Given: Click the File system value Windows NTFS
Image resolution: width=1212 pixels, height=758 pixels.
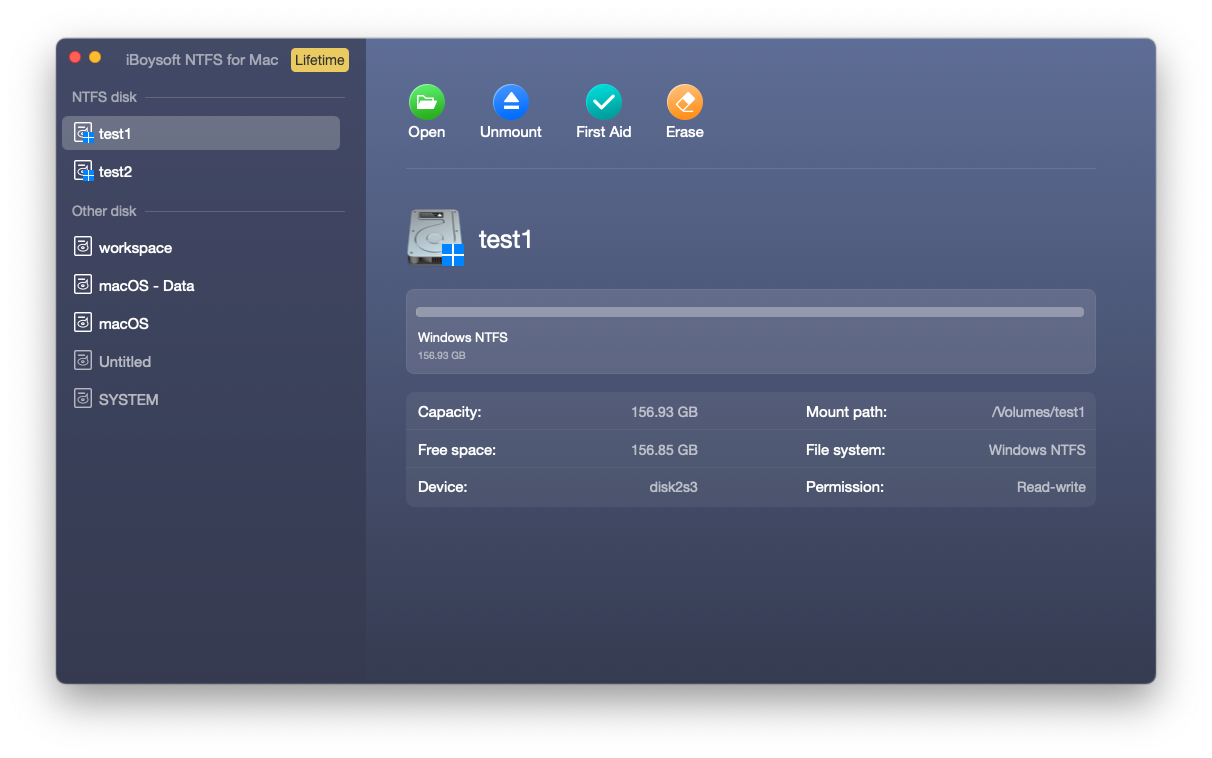Looking at the screenshot, I should (x=1037, y=450).
